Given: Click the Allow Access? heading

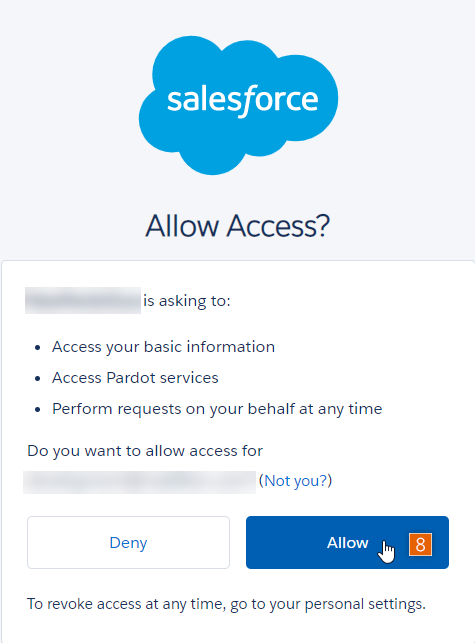Looking at the screenshot, I should click(238, 226).
